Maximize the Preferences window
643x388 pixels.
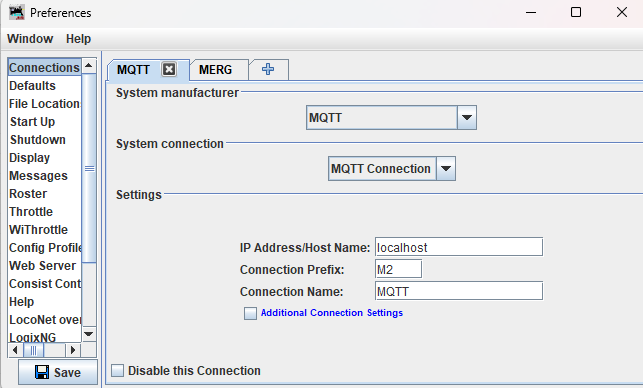click(x=576, y=12)
